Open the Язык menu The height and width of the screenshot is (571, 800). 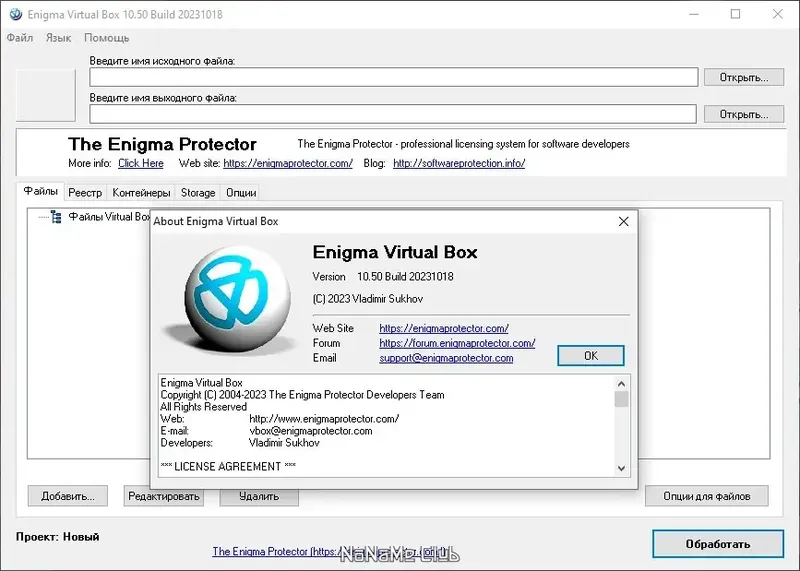pyautogui.click(x=58, y=38)
